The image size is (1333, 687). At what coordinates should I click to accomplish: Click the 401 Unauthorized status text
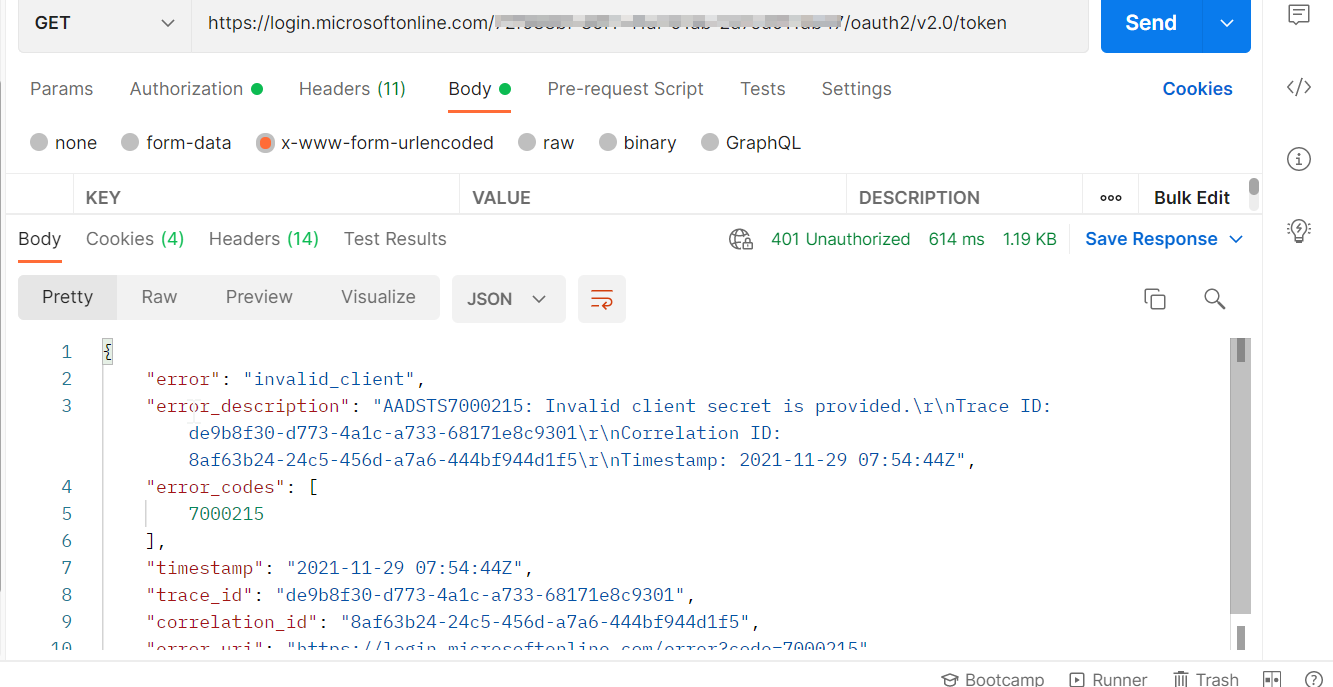point(840,239)
